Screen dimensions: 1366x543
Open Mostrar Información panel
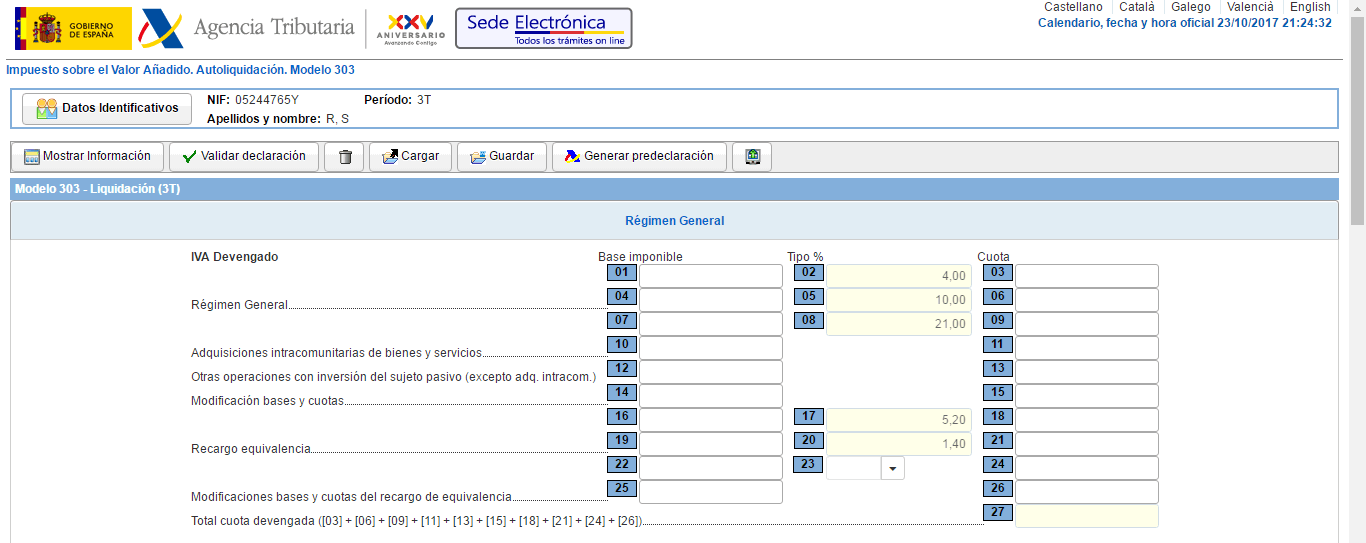click(87, 157)
